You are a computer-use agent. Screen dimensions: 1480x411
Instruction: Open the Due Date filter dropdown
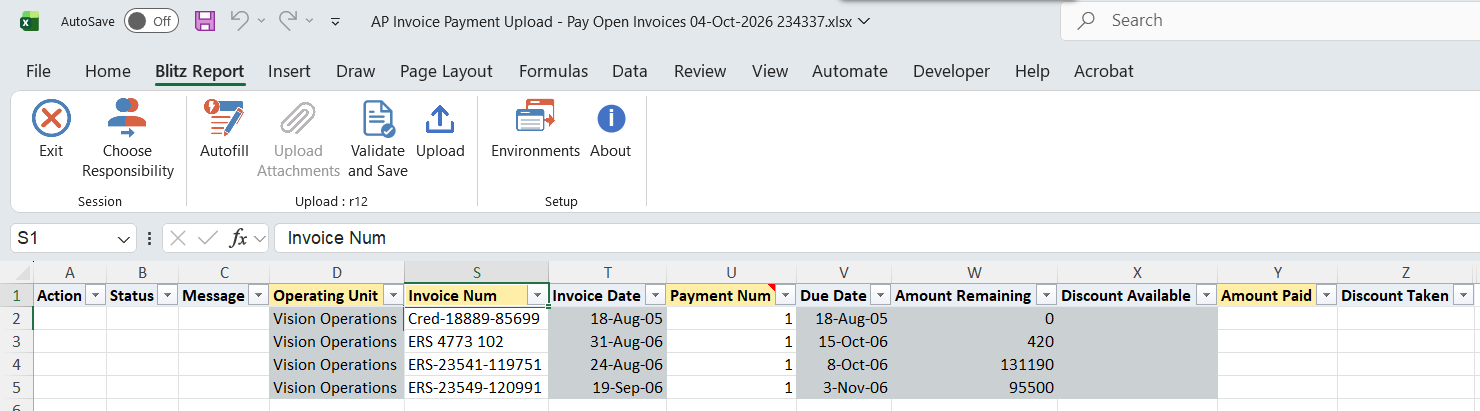[x=880, y=296]
